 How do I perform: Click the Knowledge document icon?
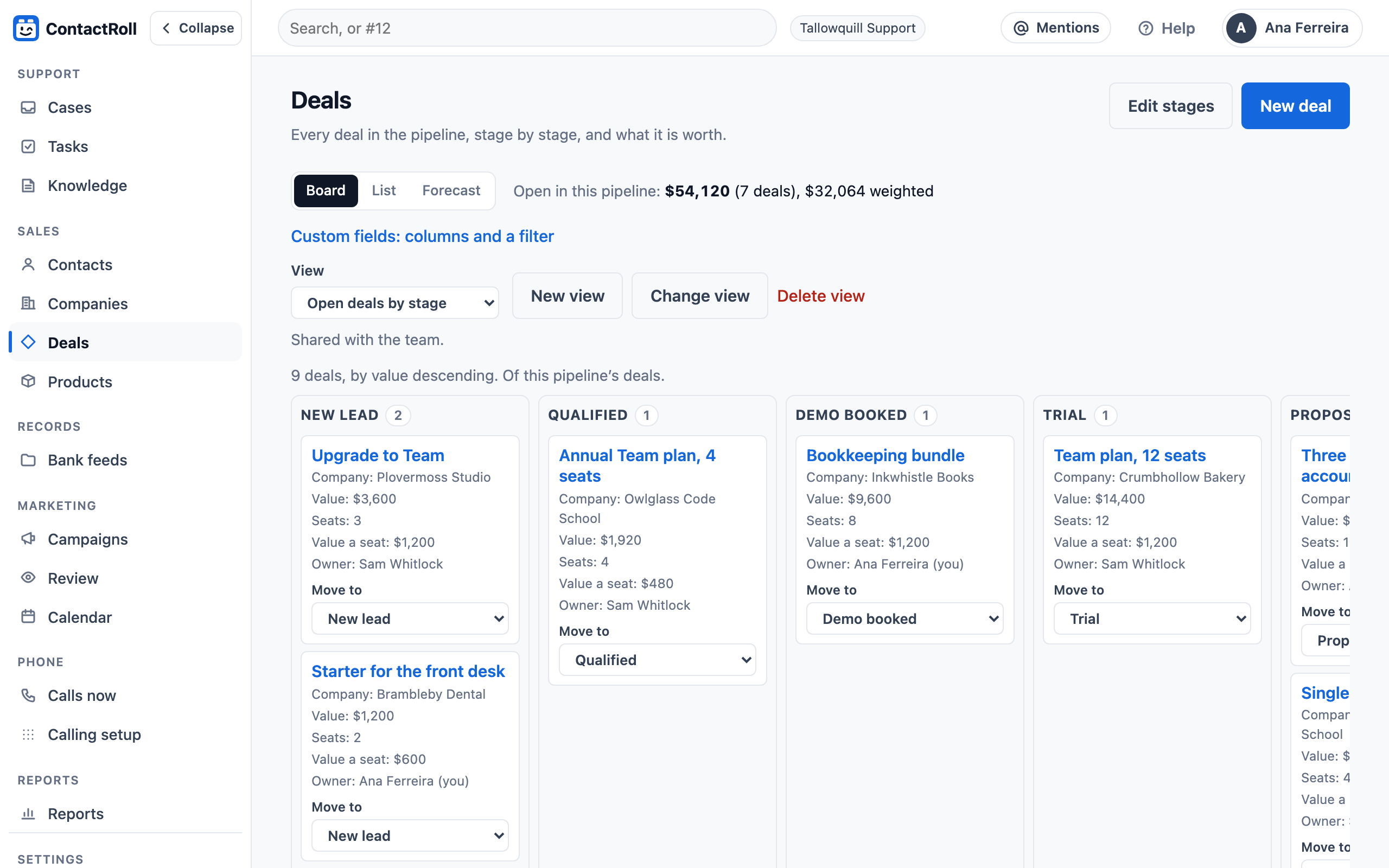pyautogui.click(x=28, y=186)
